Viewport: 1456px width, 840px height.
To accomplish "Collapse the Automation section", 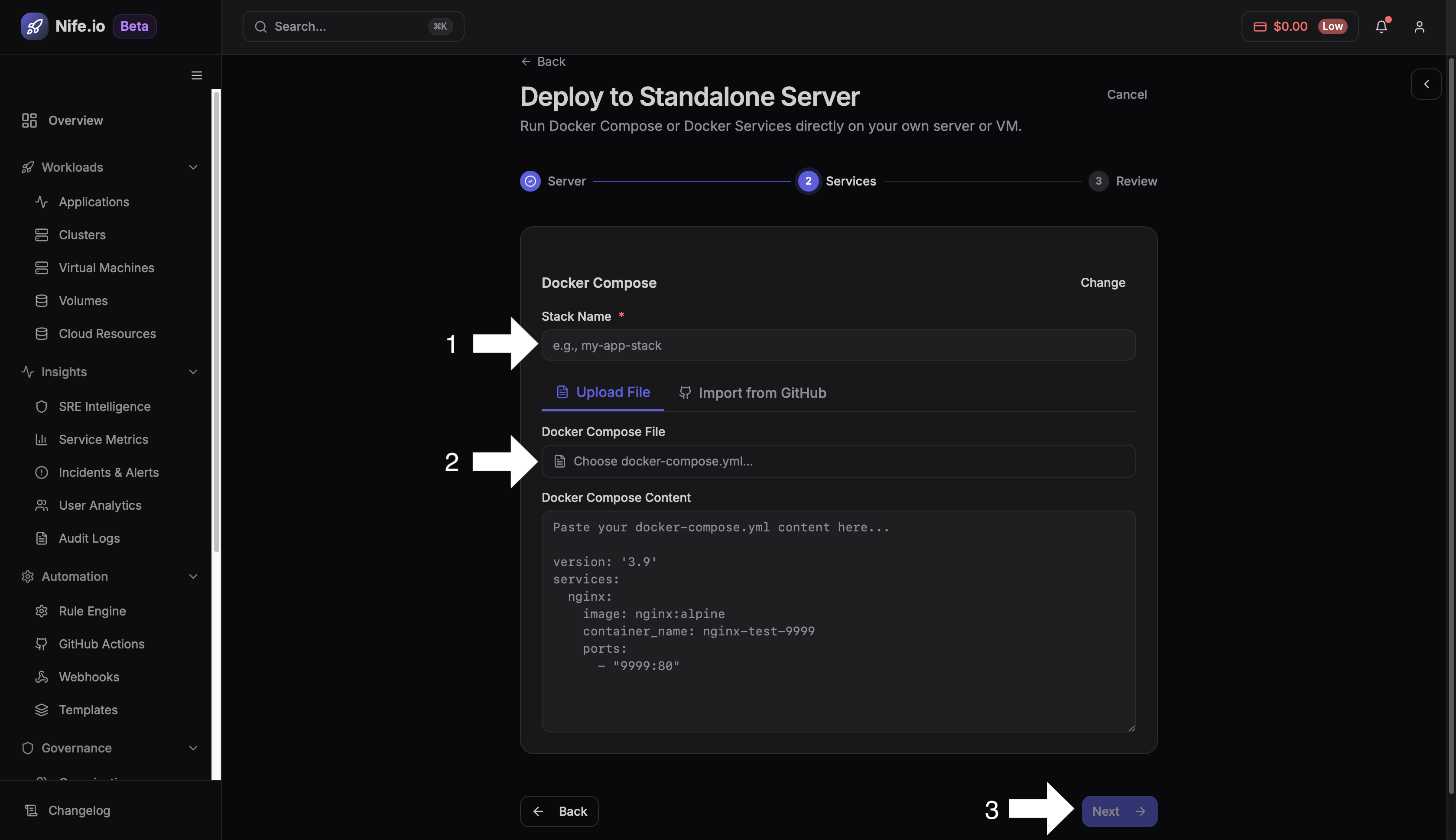I will click(x=193, y=576).
